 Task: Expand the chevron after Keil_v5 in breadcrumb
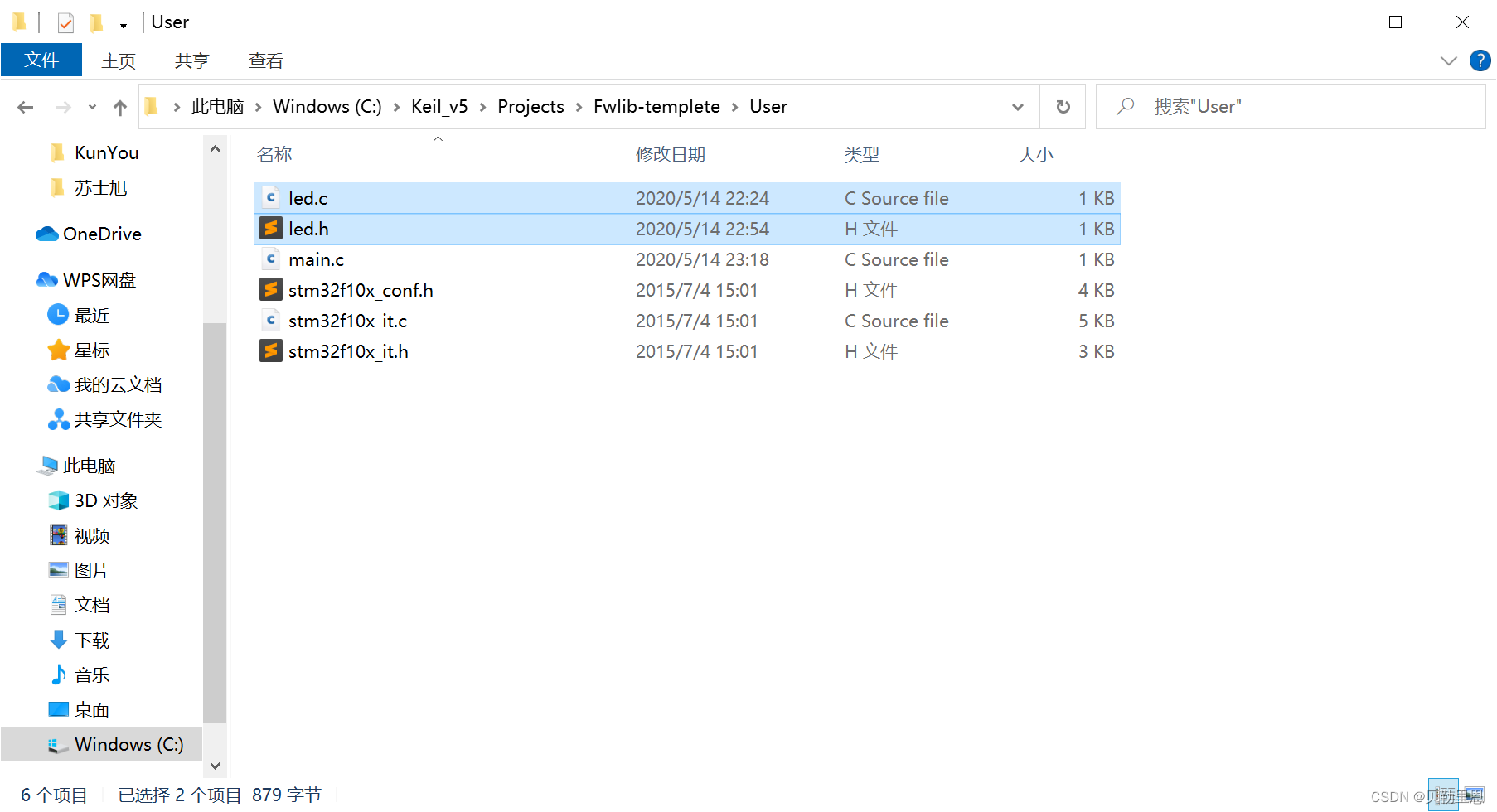(482, 107)
